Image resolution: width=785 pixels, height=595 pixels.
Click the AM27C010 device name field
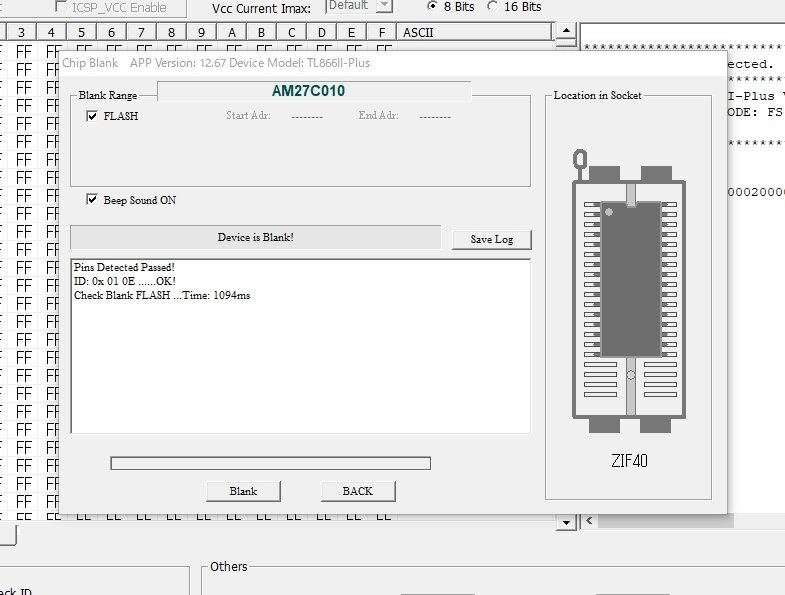point(314,91)
